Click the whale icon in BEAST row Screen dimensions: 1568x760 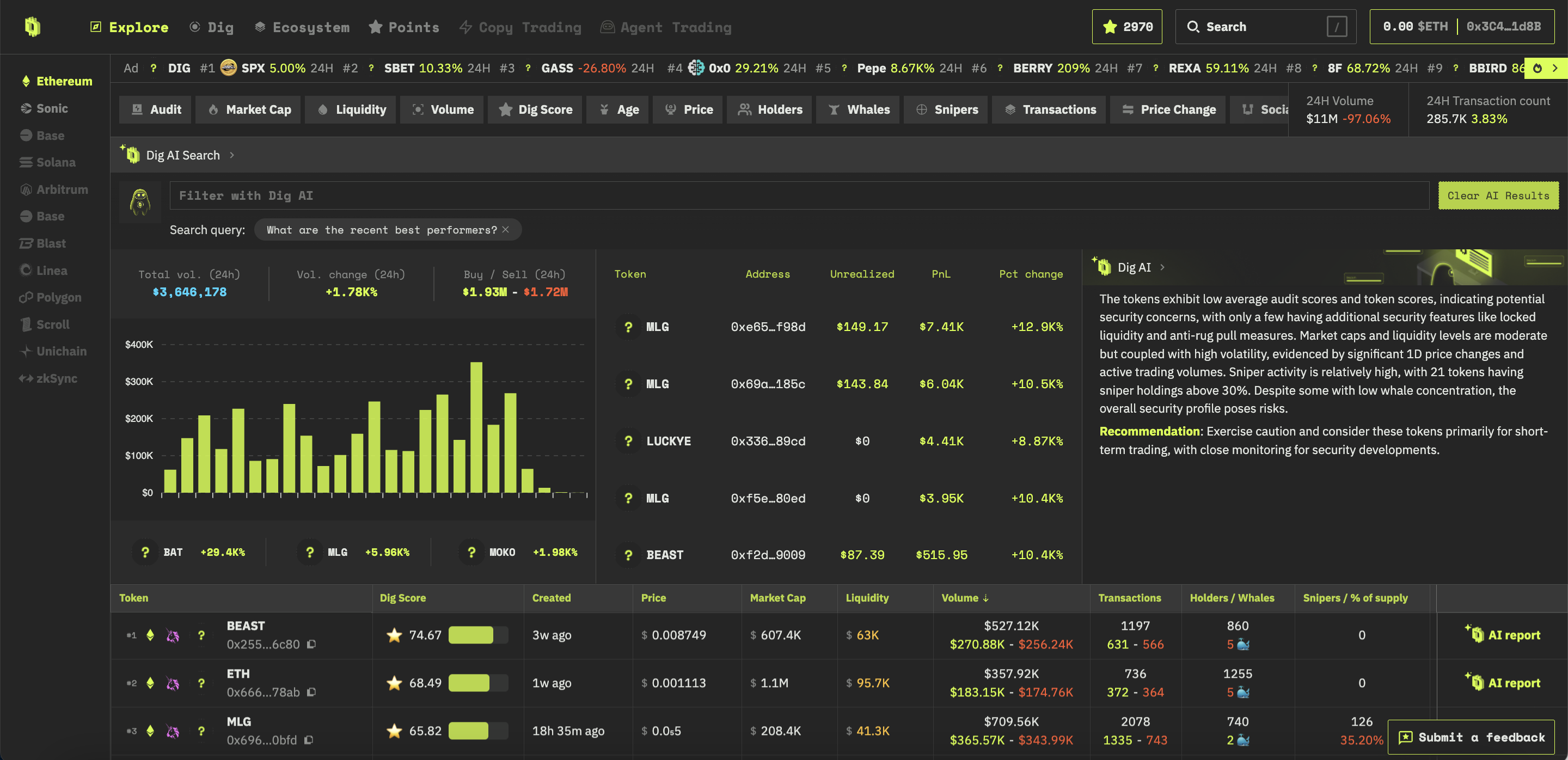[x=1243, y=645]
